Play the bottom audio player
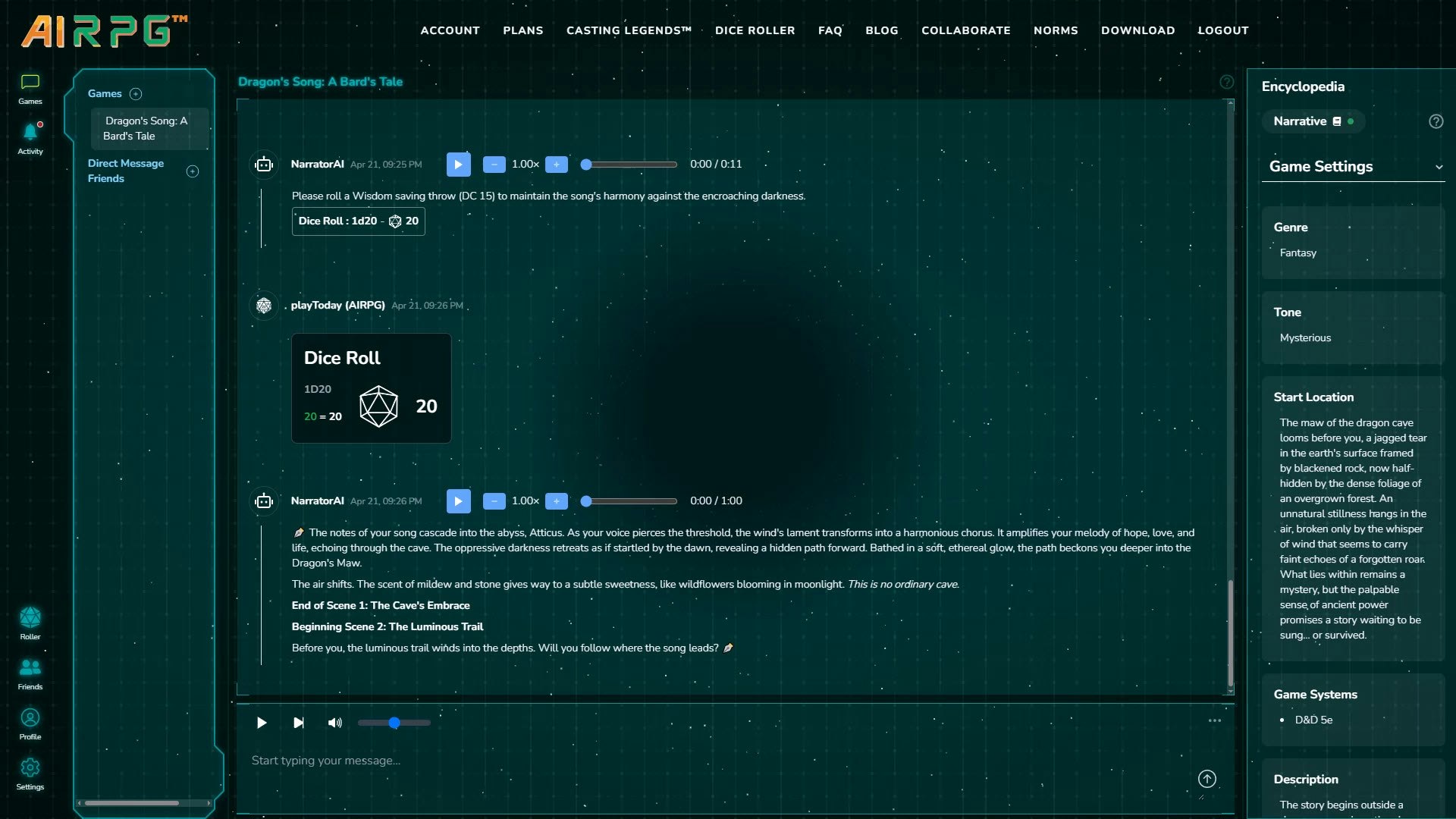The height and width of the screenshot is (819, 1456). (262, 723)
